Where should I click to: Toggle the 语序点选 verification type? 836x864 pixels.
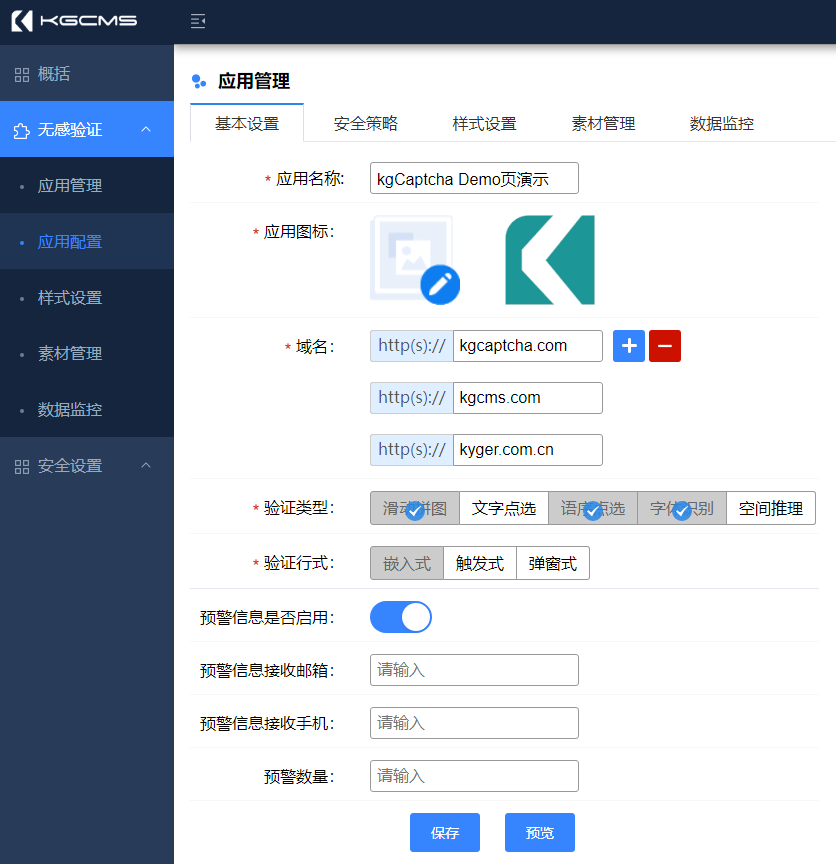point(593,508)
